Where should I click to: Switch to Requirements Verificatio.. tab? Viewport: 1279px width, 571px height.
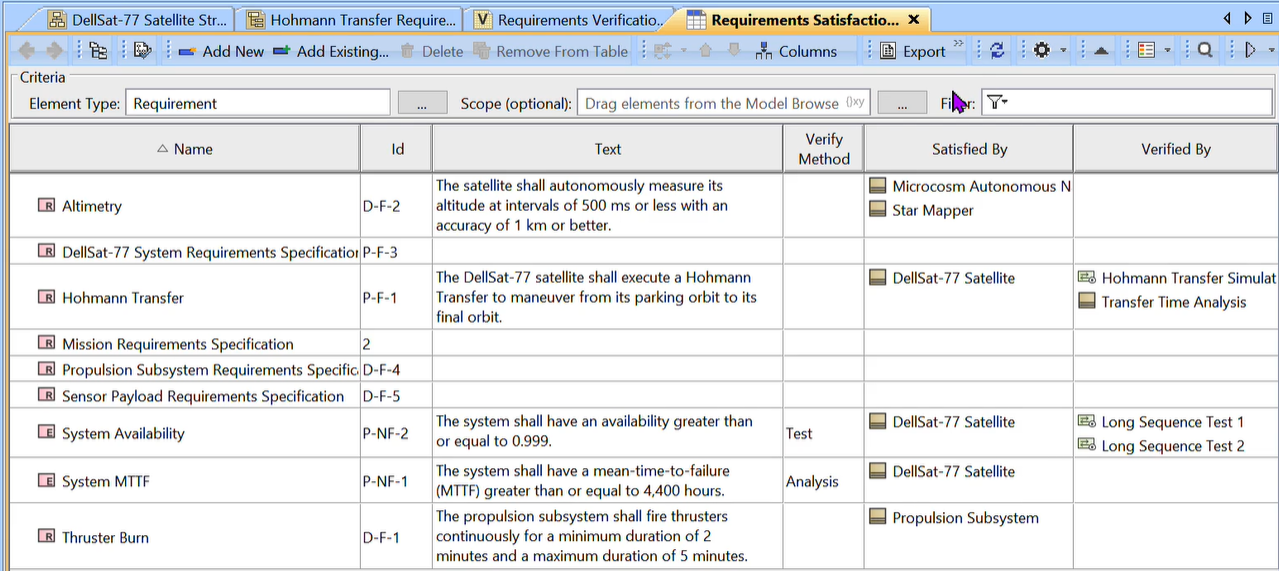(x=569, y=20)
